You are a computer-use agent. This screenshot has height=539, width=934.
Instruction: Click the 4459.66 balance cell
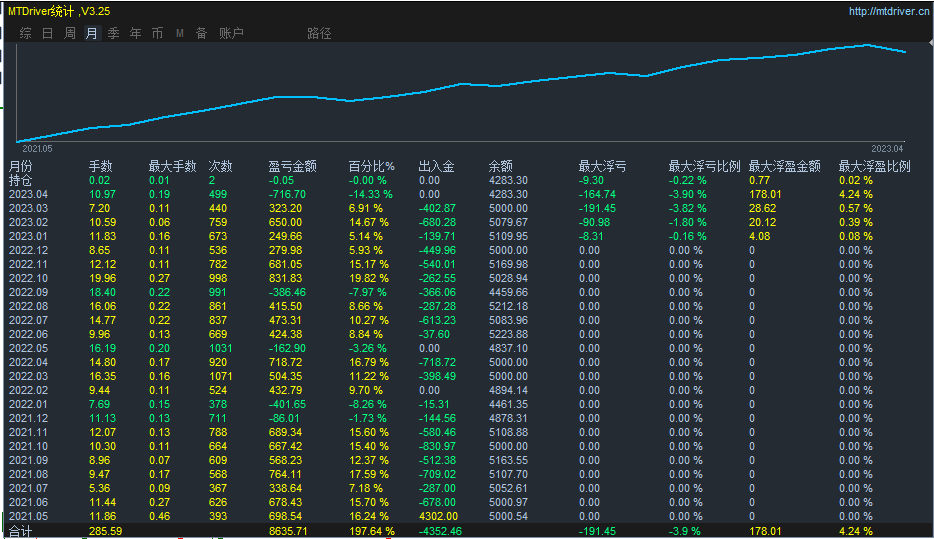(508, 292)
